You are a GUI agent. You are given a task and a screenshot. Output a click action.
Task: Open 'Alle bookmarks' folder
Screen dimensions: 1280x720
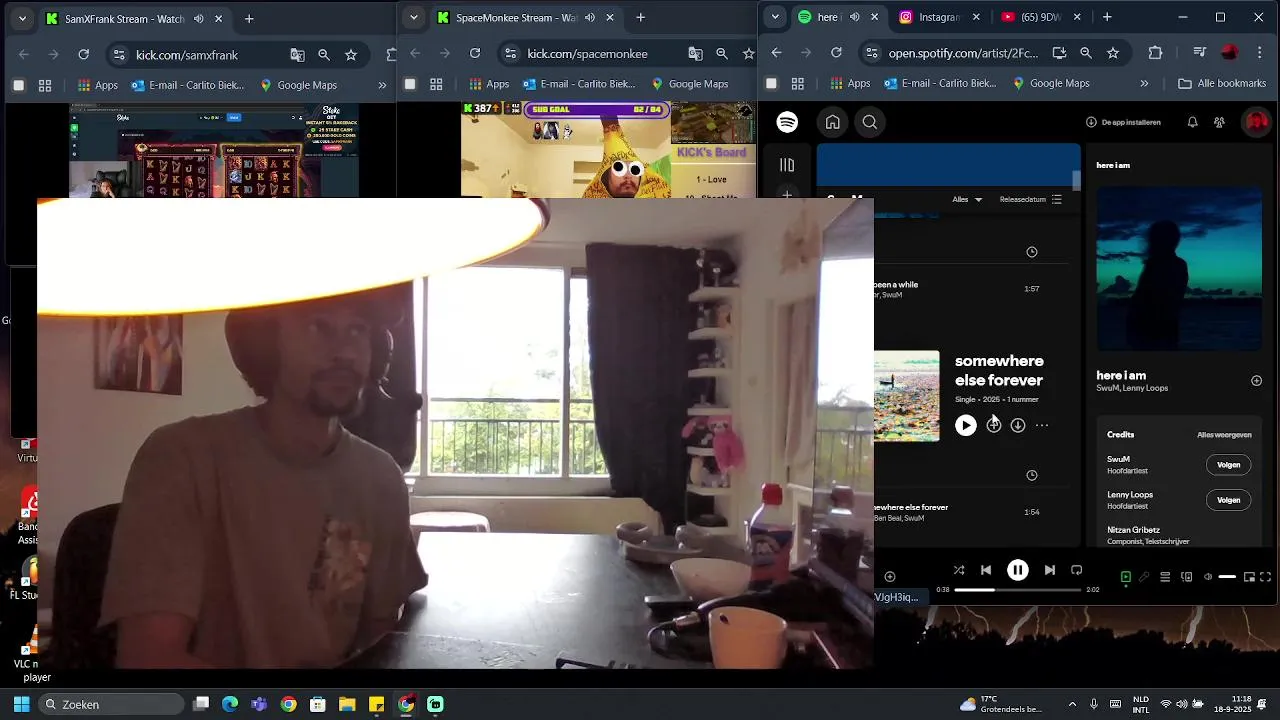(1222, 84)
